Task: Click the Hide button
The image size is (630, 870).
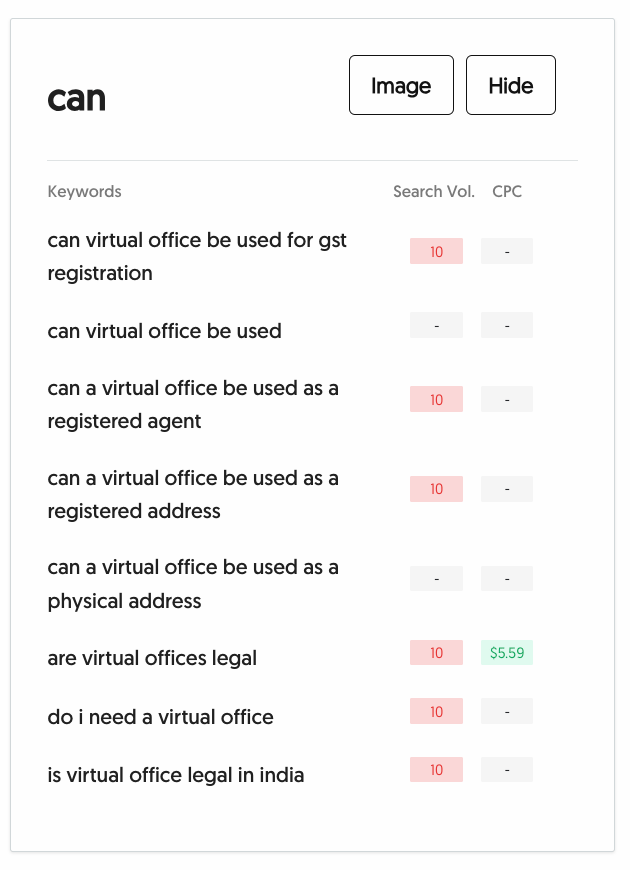Action: tap(510, 85)
